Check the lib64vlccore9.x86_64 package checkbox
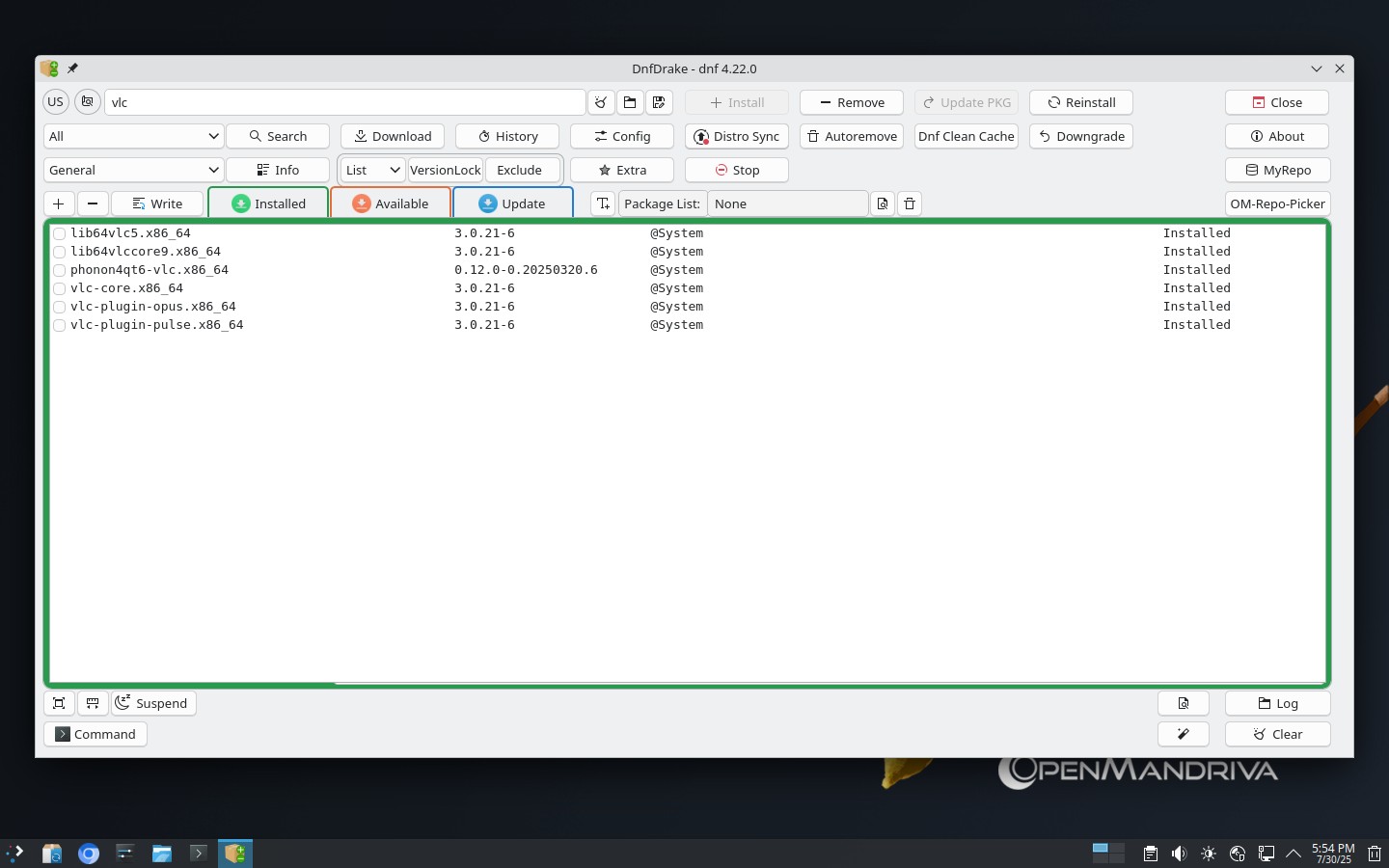Viewport: 1389px width, 868px height. point(59,252)
